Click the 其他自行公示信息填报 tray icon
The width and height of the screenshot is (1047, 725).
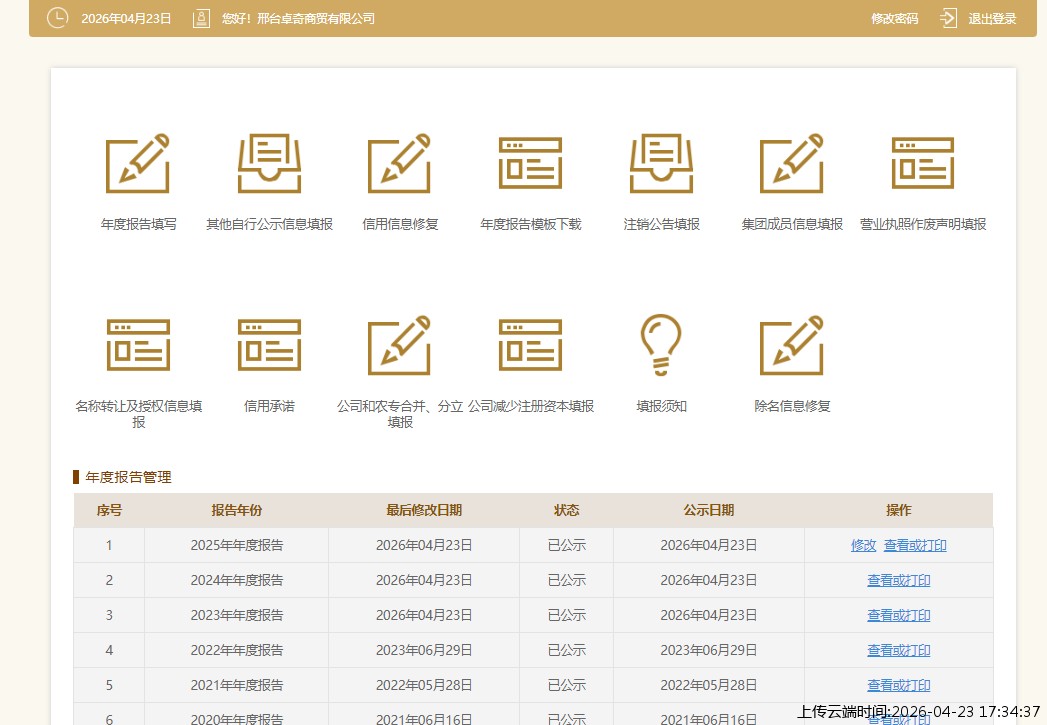pos(269,164)
